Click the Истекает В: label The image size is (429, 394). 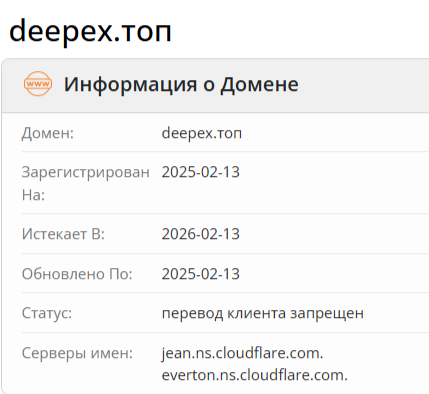coord(63,234)
